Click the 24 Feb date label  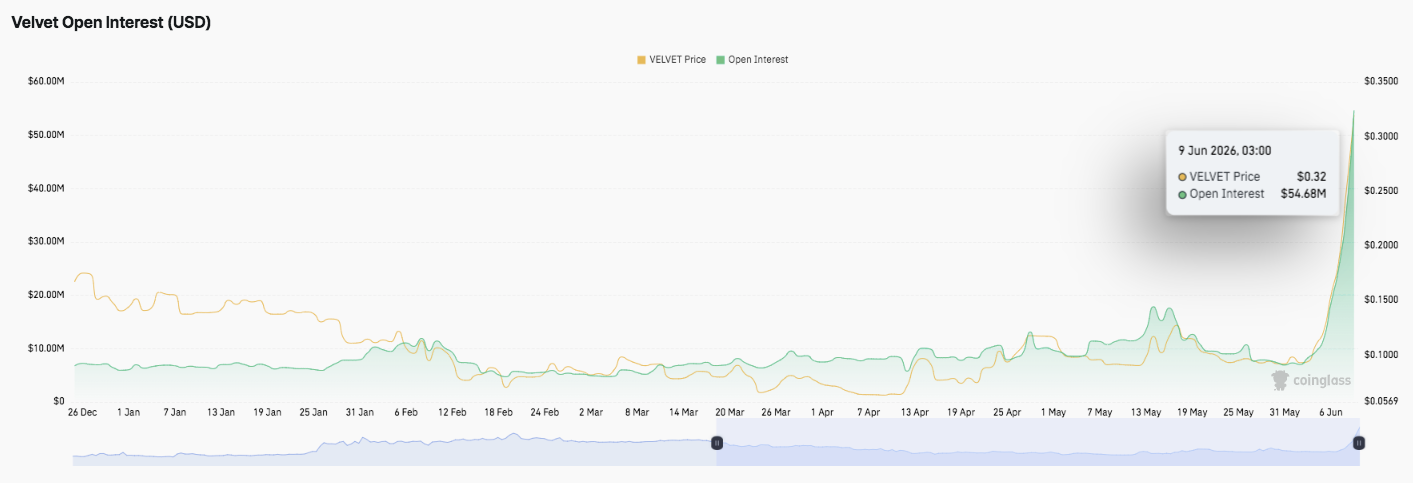click(x=545, y=412)
